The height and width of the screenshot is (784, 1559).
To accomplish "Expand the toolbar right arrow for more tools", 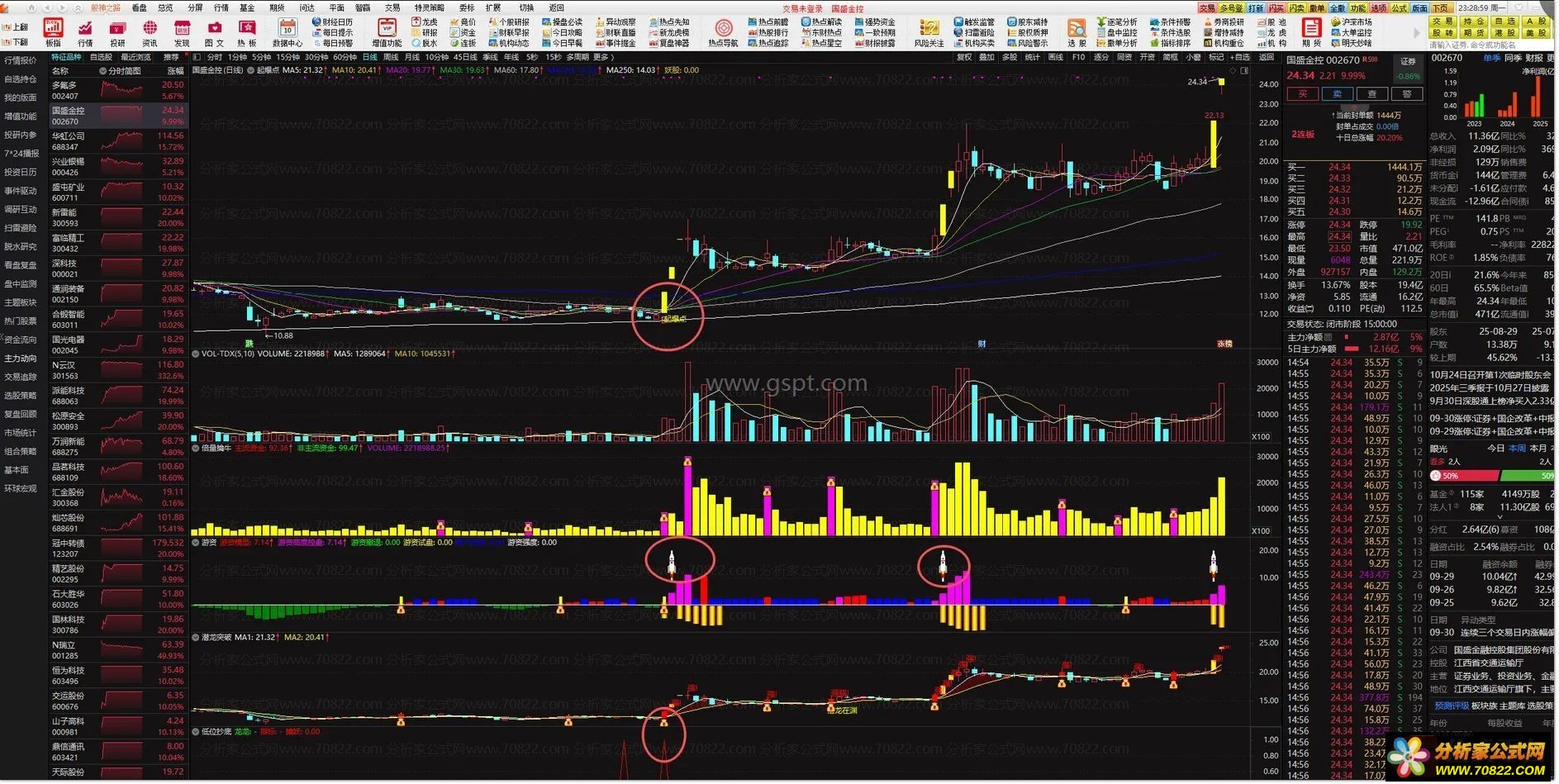I will [x=1415, y=33].
